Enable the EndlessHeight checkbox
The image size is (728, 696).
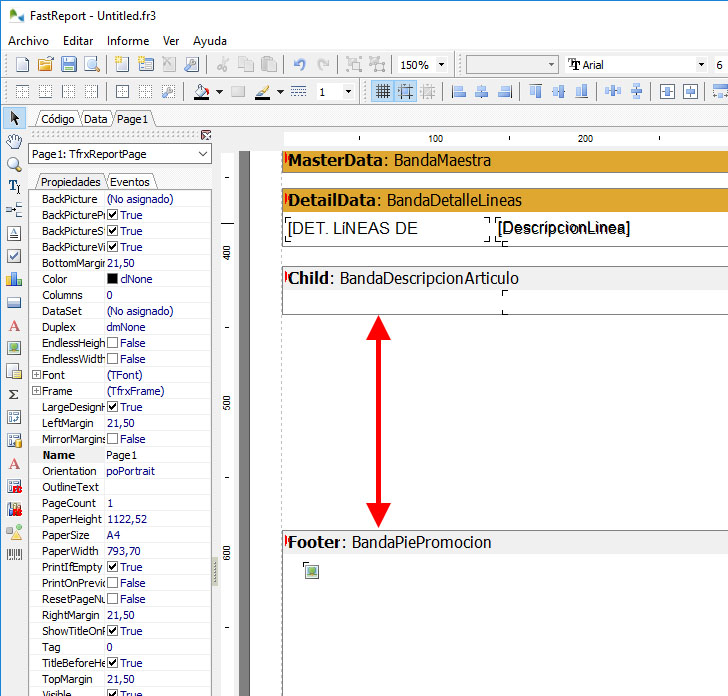point(113,343)
